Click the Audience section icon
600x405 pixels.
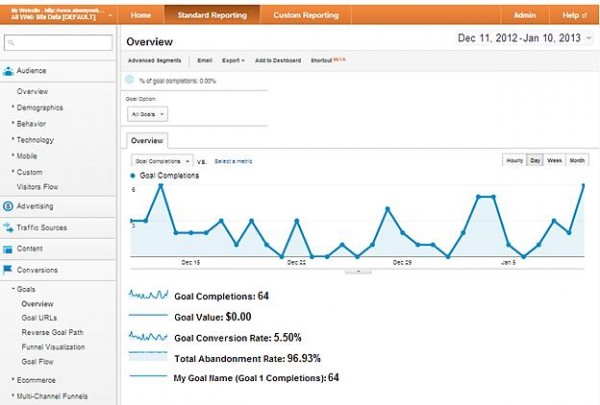point(9,71)
